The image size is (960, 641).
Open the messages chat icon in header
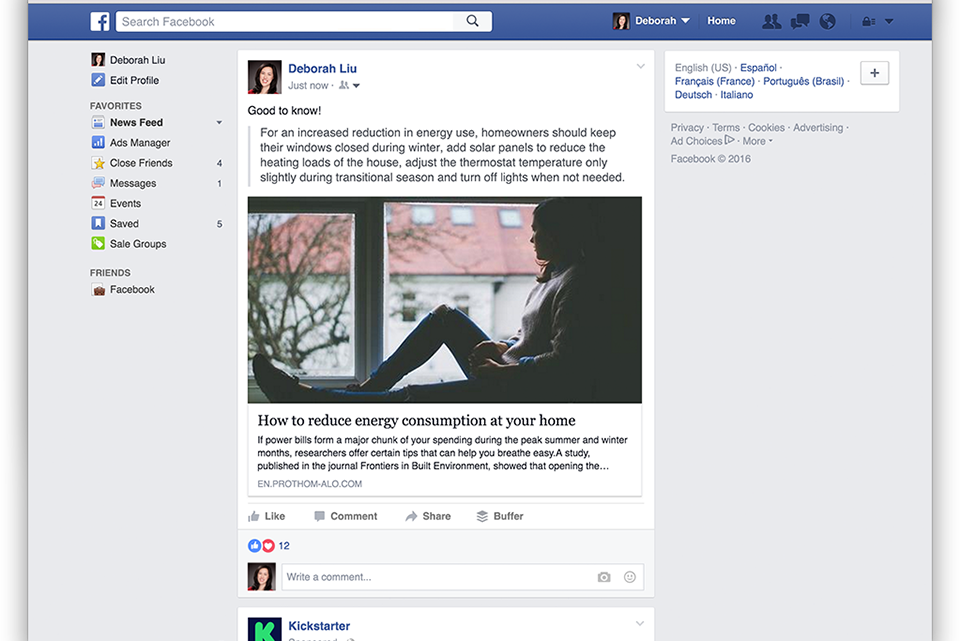click(x=800, y=21)
